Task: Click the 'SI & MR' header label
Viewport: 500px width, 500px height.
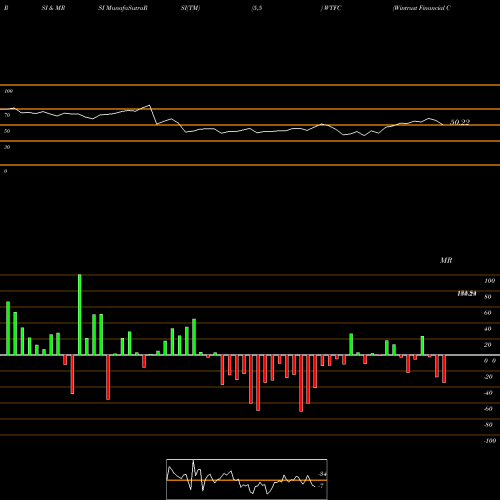Action: click(x=53, y=8)
